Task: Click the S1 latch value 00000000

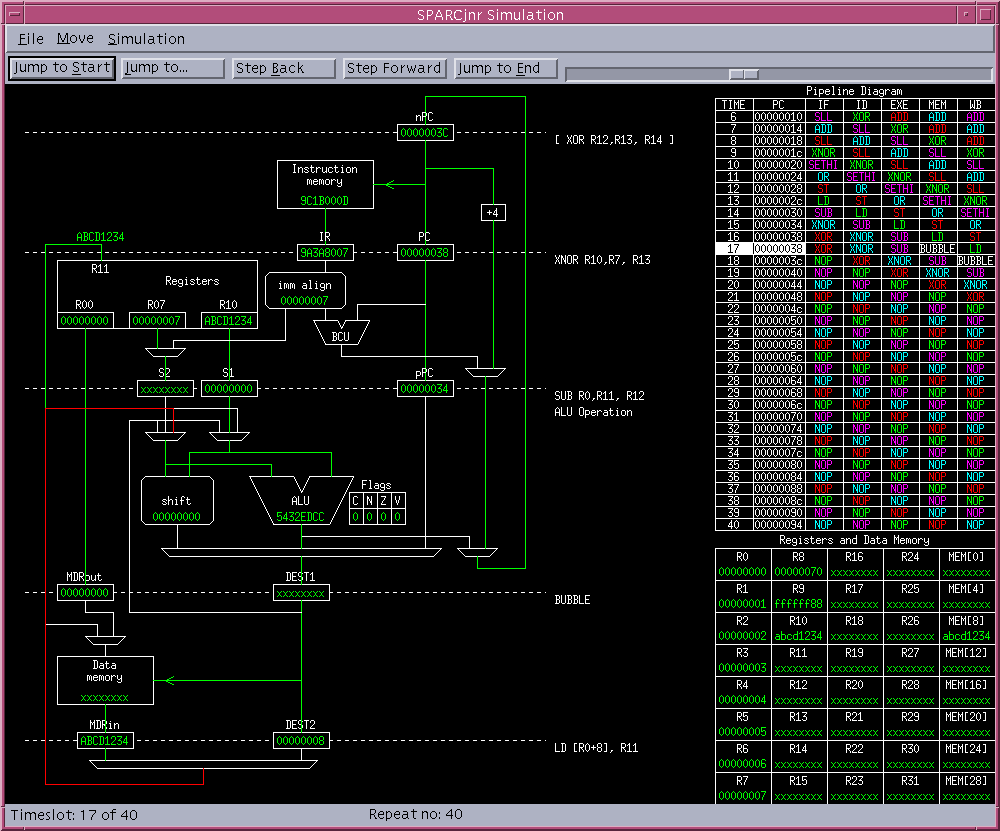Action: [x=229, y=389]
